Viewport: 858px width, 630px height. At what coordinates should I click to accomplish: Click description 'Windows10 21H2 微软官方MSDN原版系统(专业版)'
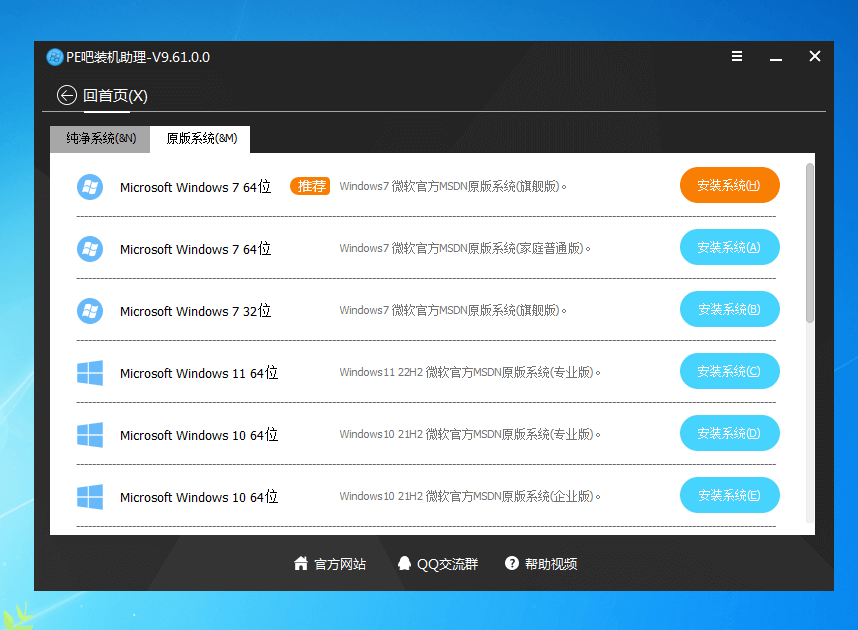[469, 434]
